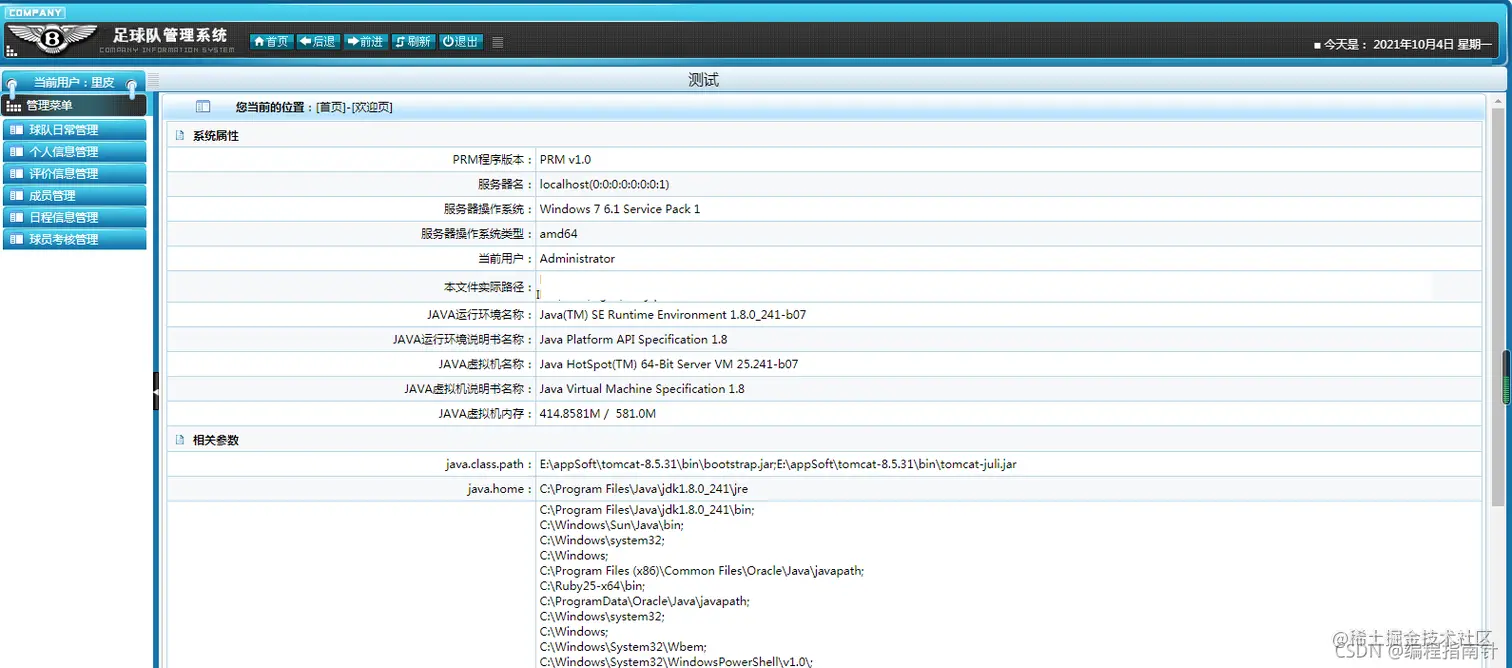Screen dimensions: 1512x668
Task: Click the java.home label
Action: click(x=500, y=490)
